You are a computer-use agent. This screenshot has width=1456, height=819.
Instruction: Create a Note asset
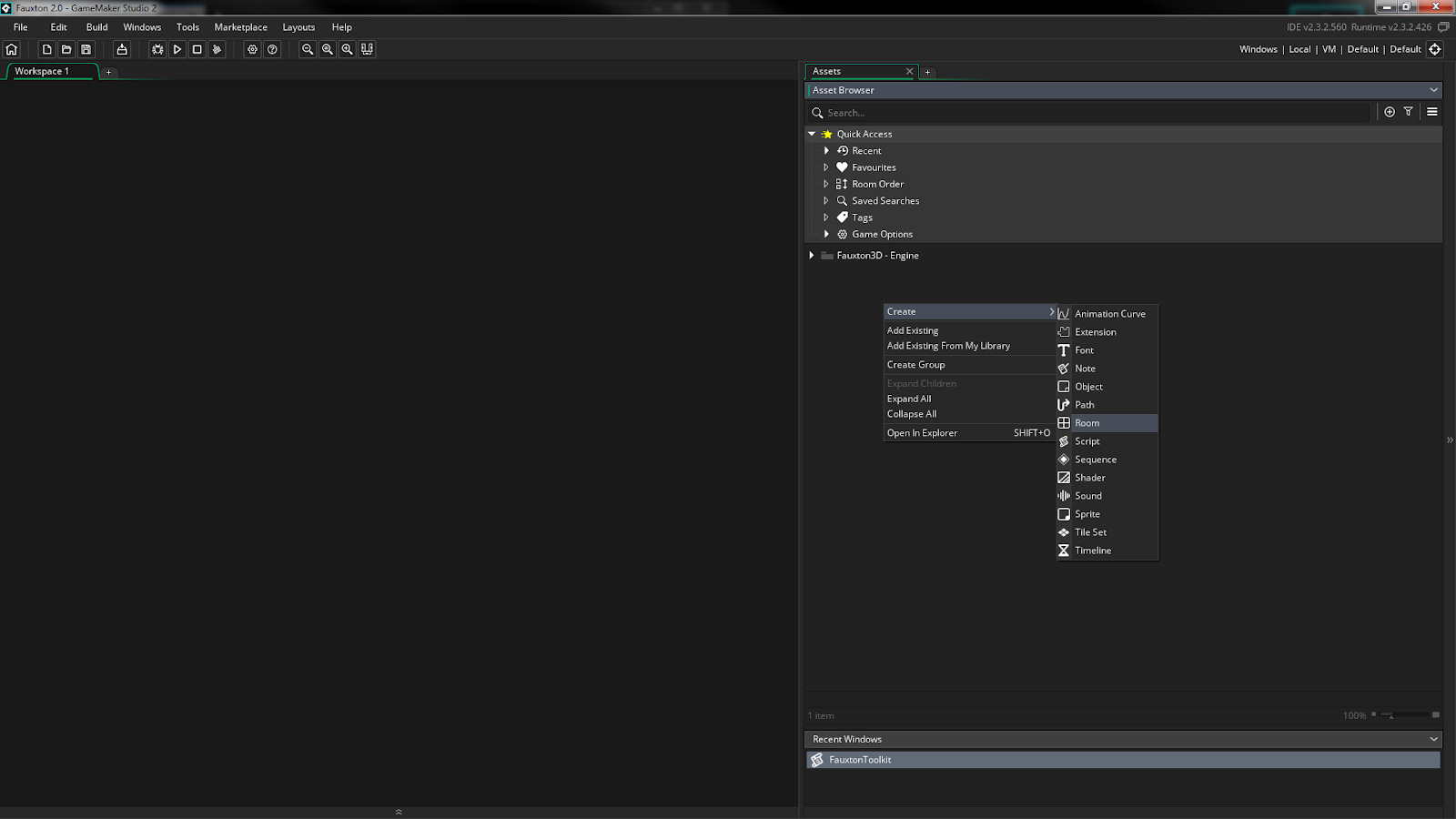[x=1107, y=369]
